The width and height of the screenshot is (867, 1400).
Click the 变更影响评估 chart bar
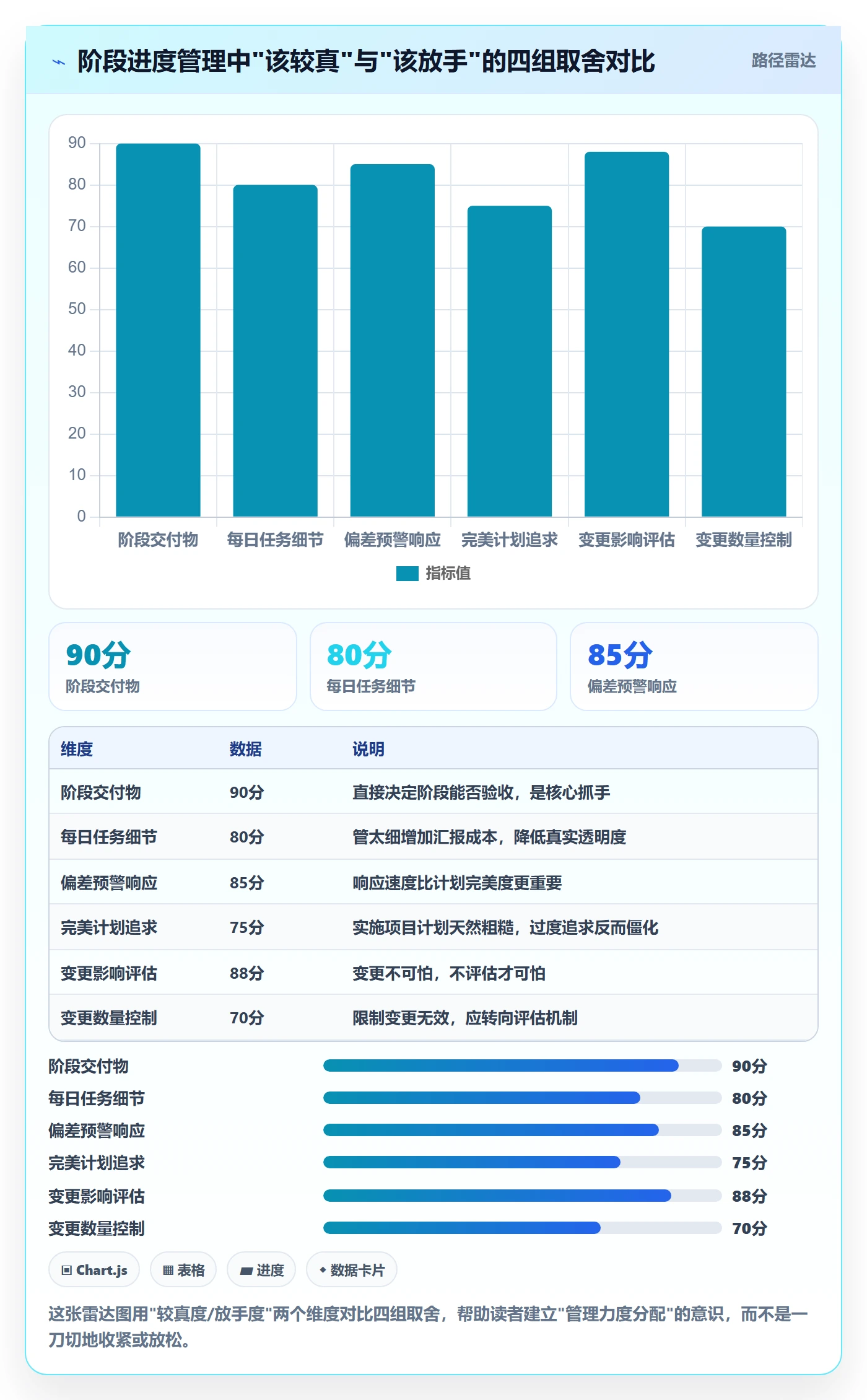click(x=627, y=335)
